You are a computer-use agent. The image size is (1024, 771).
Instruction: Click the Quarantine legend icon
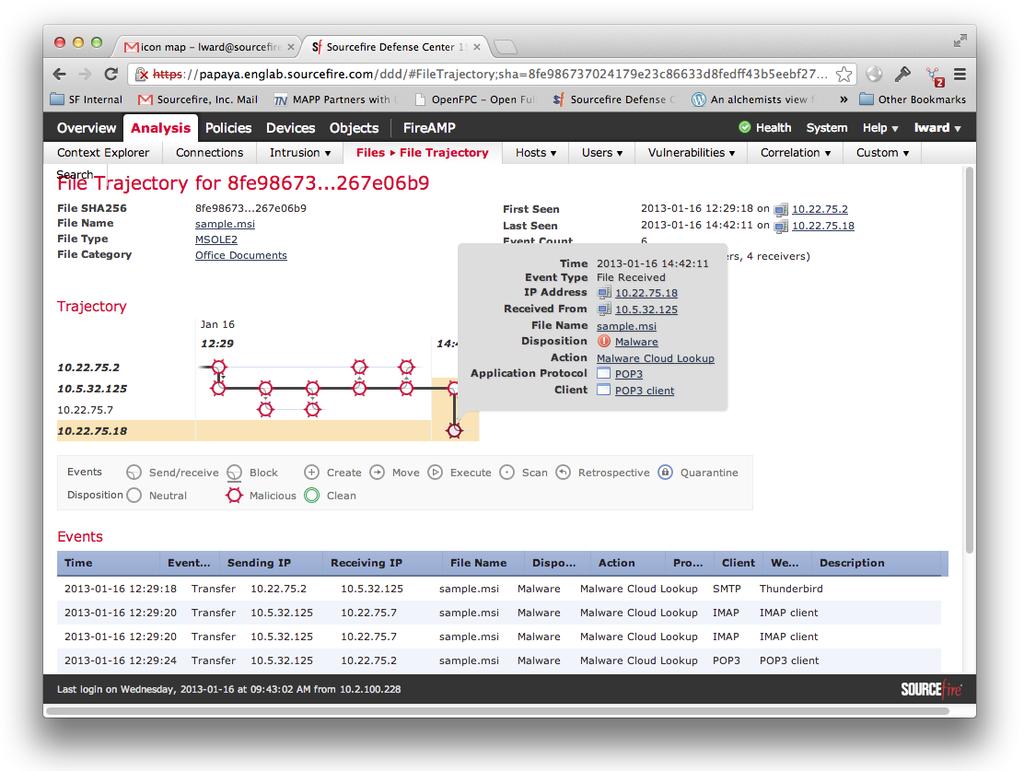tap(665, 472)
